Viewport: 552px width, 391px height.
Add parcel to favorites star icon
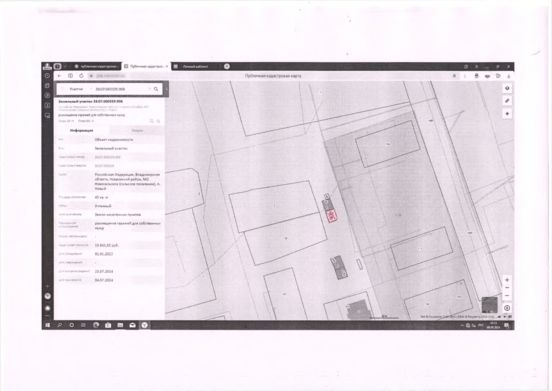[158, 121]
